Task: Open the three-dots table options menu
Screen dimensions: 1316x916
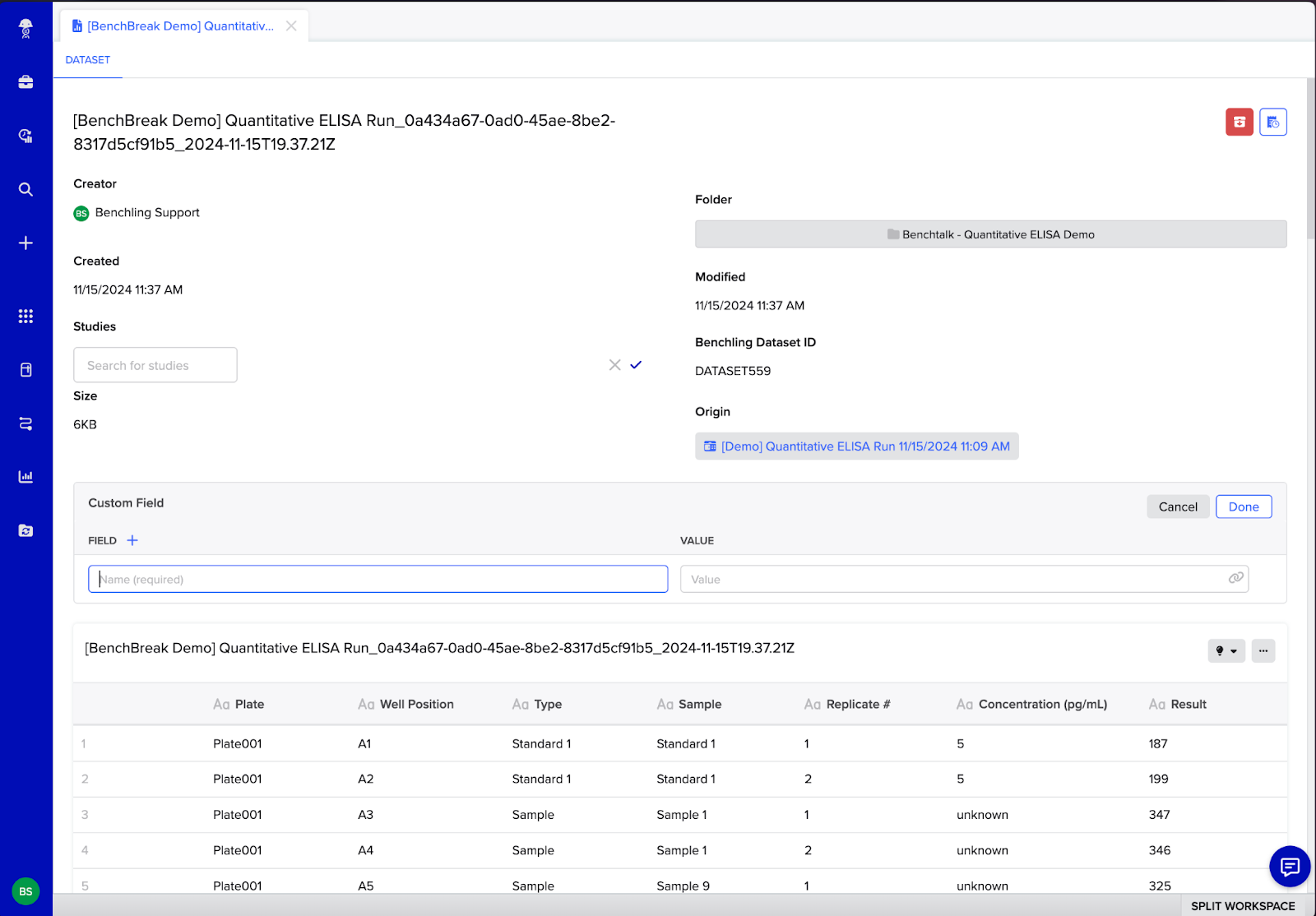Action: 1263,650
